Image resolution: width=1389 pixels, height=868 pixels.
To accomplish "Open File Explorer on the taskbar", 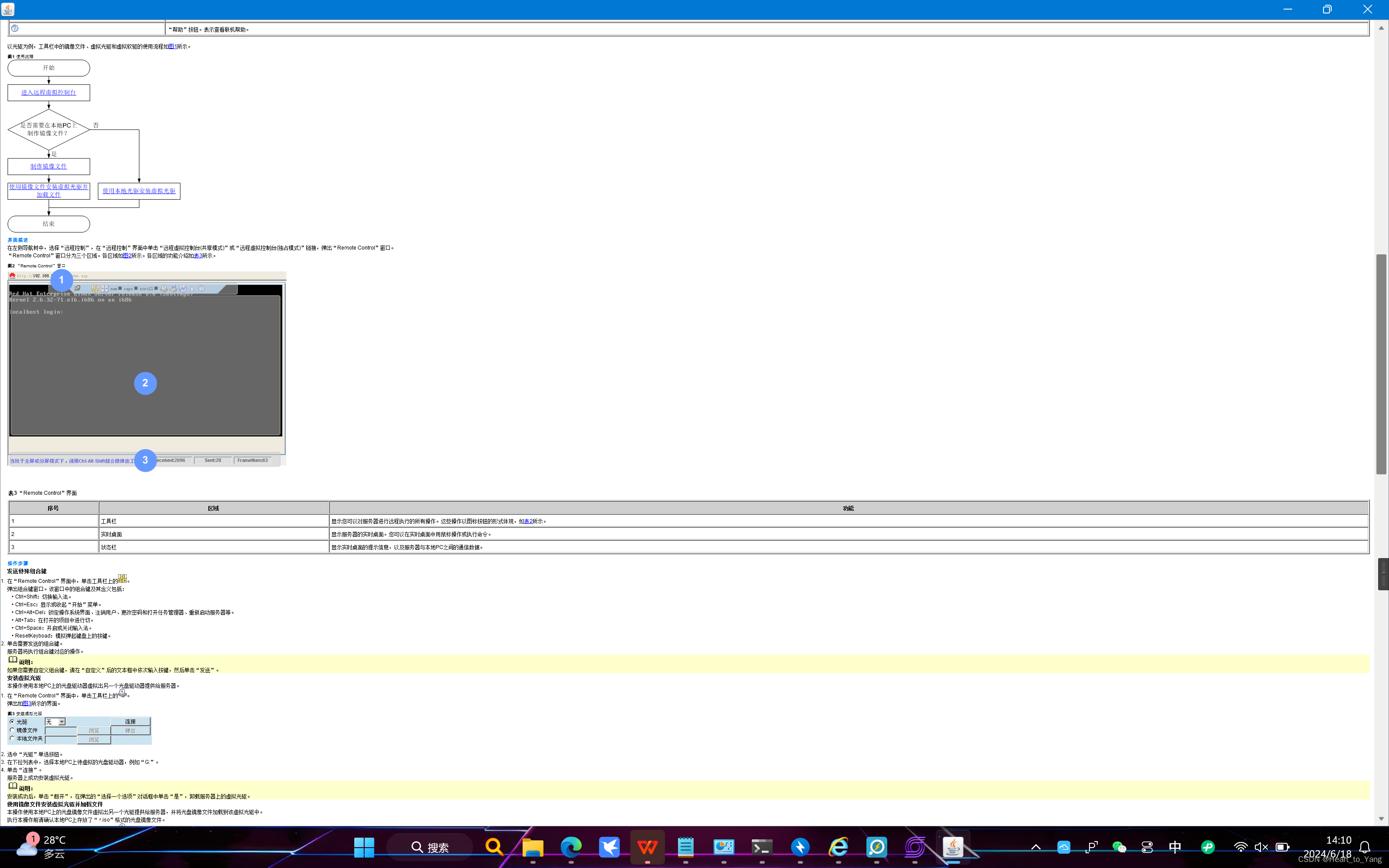I will (533, 847).
